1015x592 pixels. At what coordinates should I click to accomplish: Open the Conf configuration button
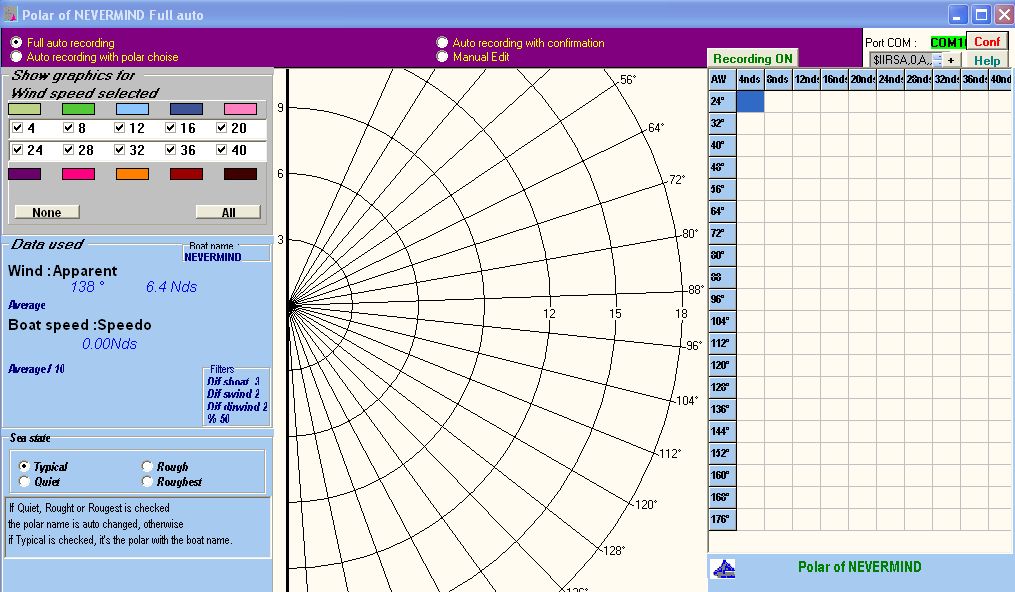pyautogui.click(x=987, y=41)
